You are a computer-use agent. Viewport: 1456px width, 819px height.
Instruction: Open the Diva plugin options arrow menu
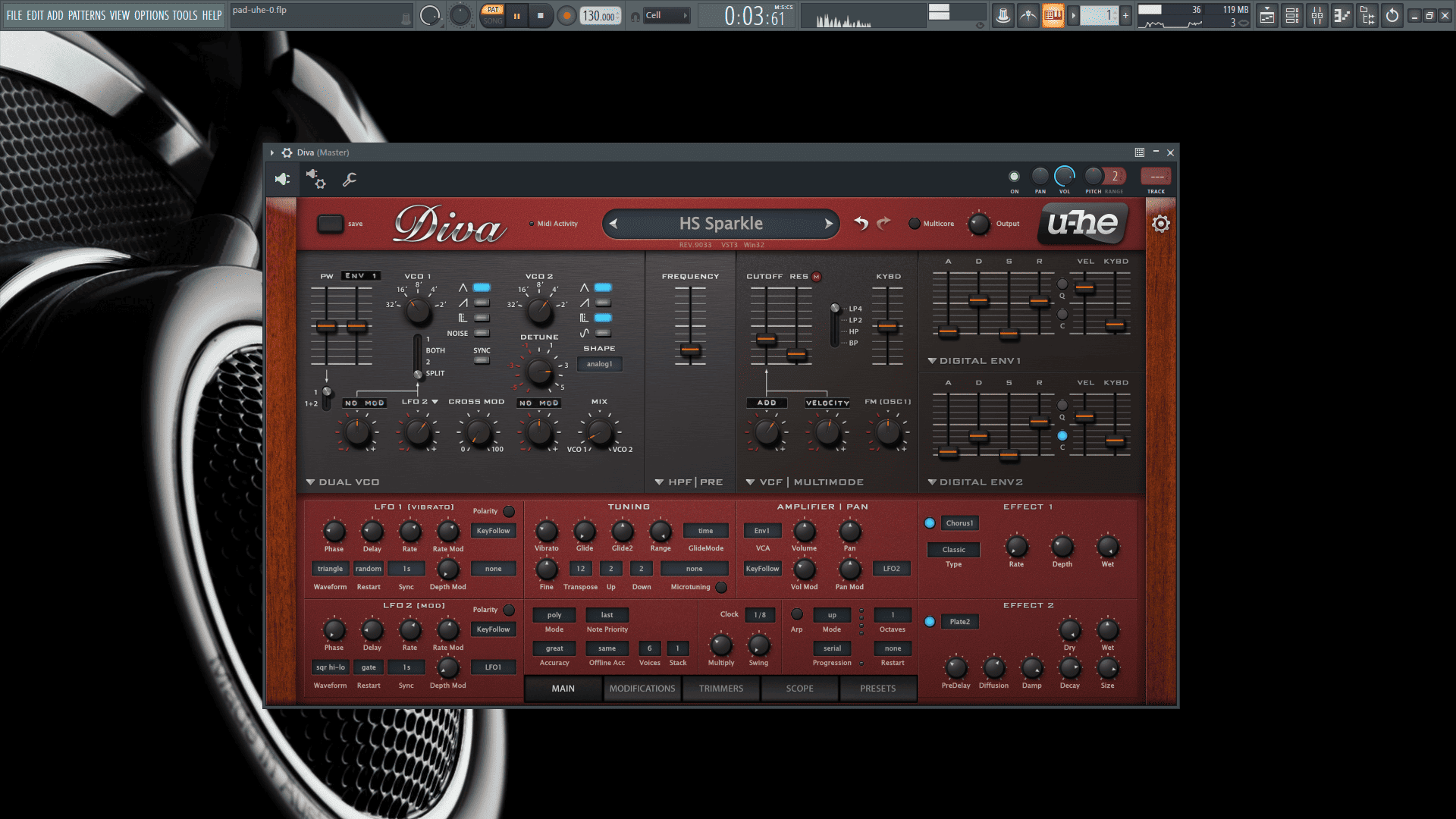(272, 152)
